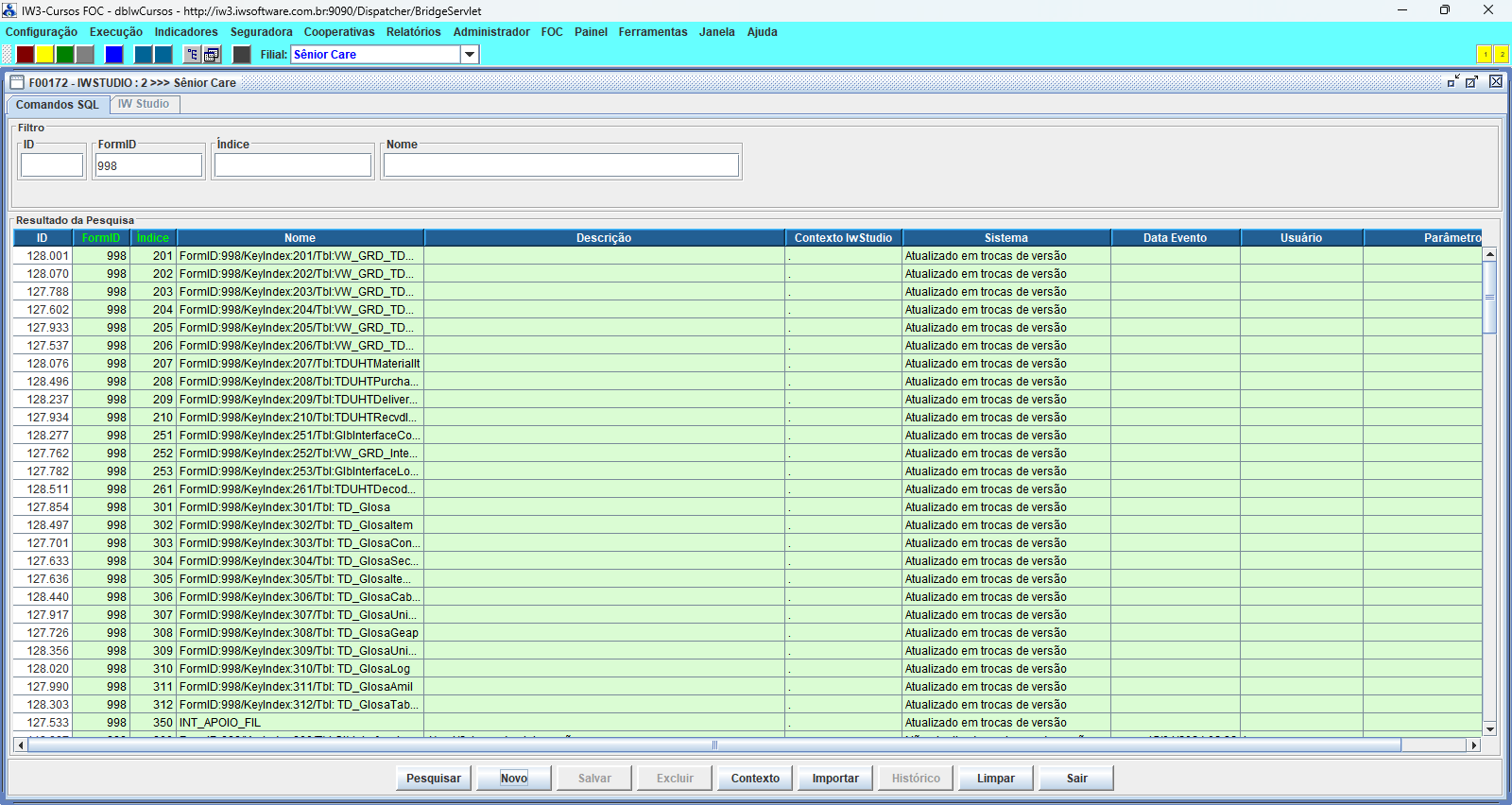Iconify the F00172 IWSTUDIO internal frame
Image resolution: width=1512 pixels, height=805 pixels.
tap(1453, 82)
